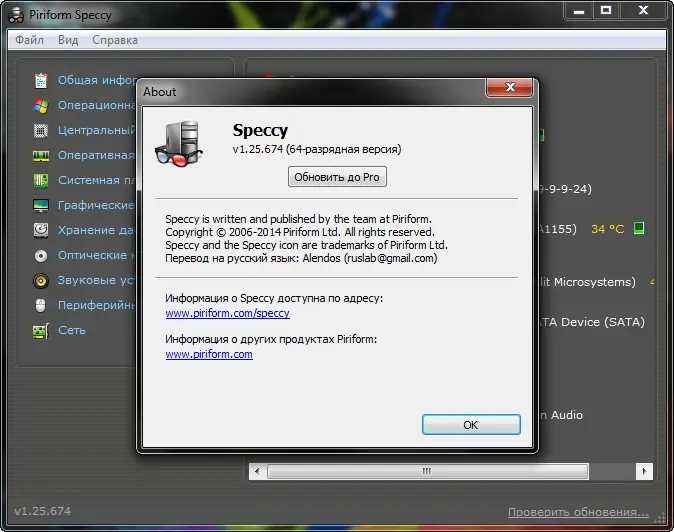
Task: Select Оптические накопители section label
Action: click(97, 255)
